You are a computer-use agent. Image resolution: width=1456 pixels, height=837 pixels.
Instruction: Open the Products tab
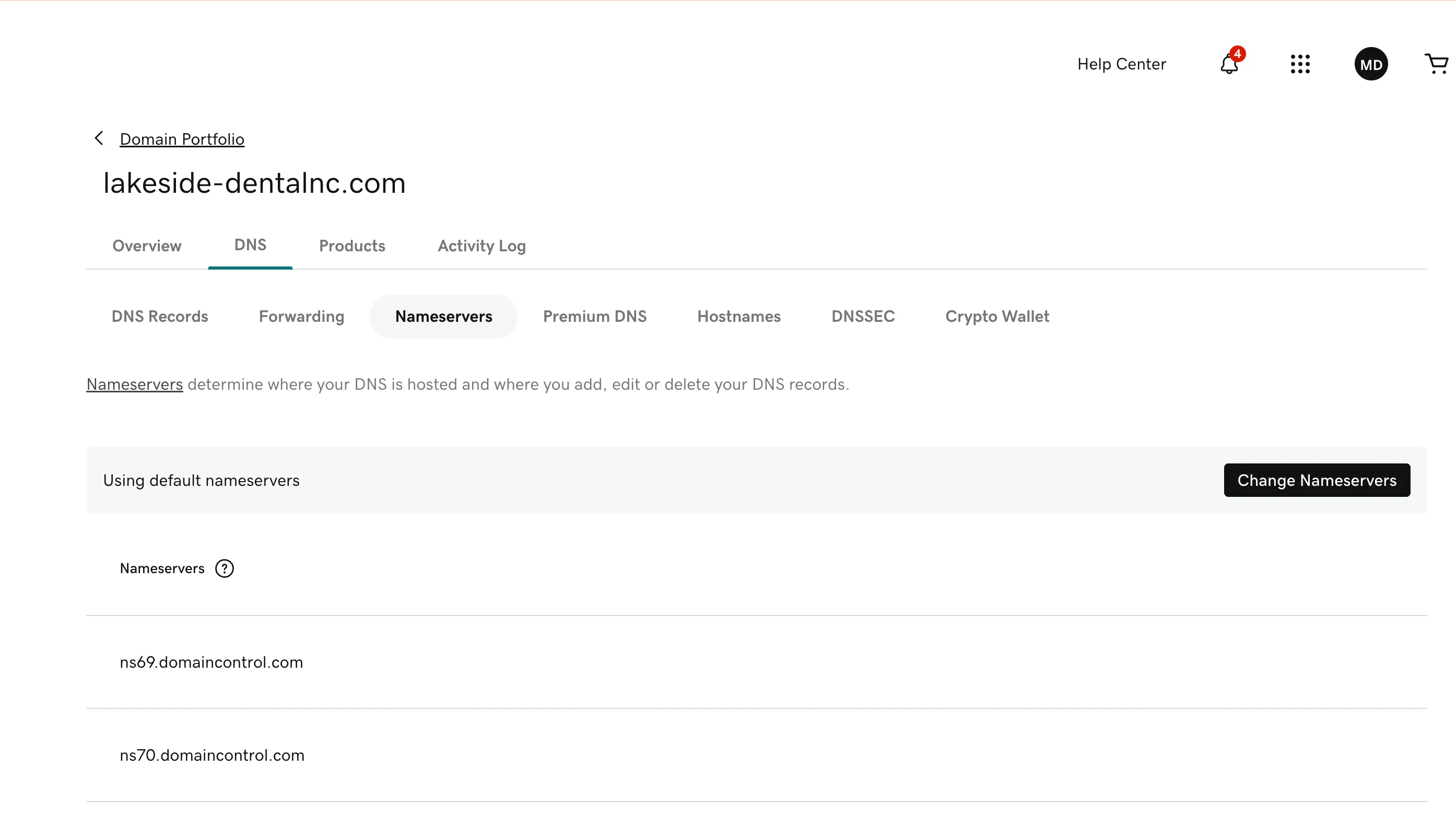click(x=351, y=246)
